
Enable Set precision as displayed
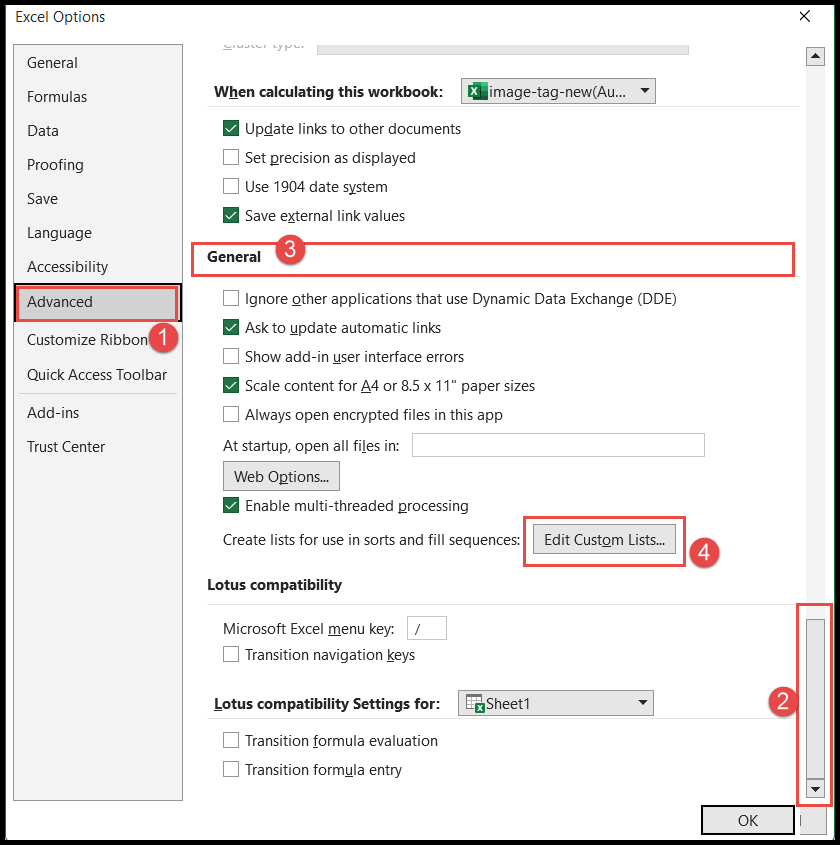(231, 157)
